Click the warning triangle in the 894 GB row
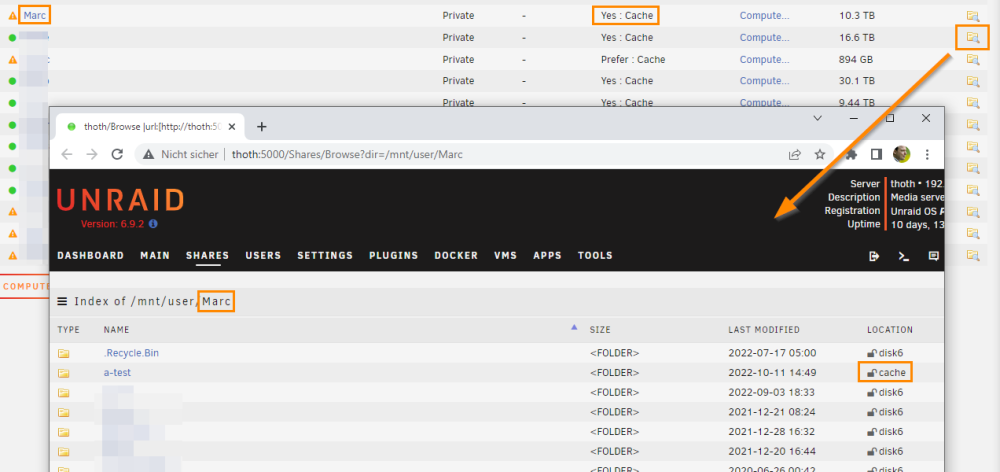Image resolution: width=1000 pixels, height=472 pixels. point(12,59)
